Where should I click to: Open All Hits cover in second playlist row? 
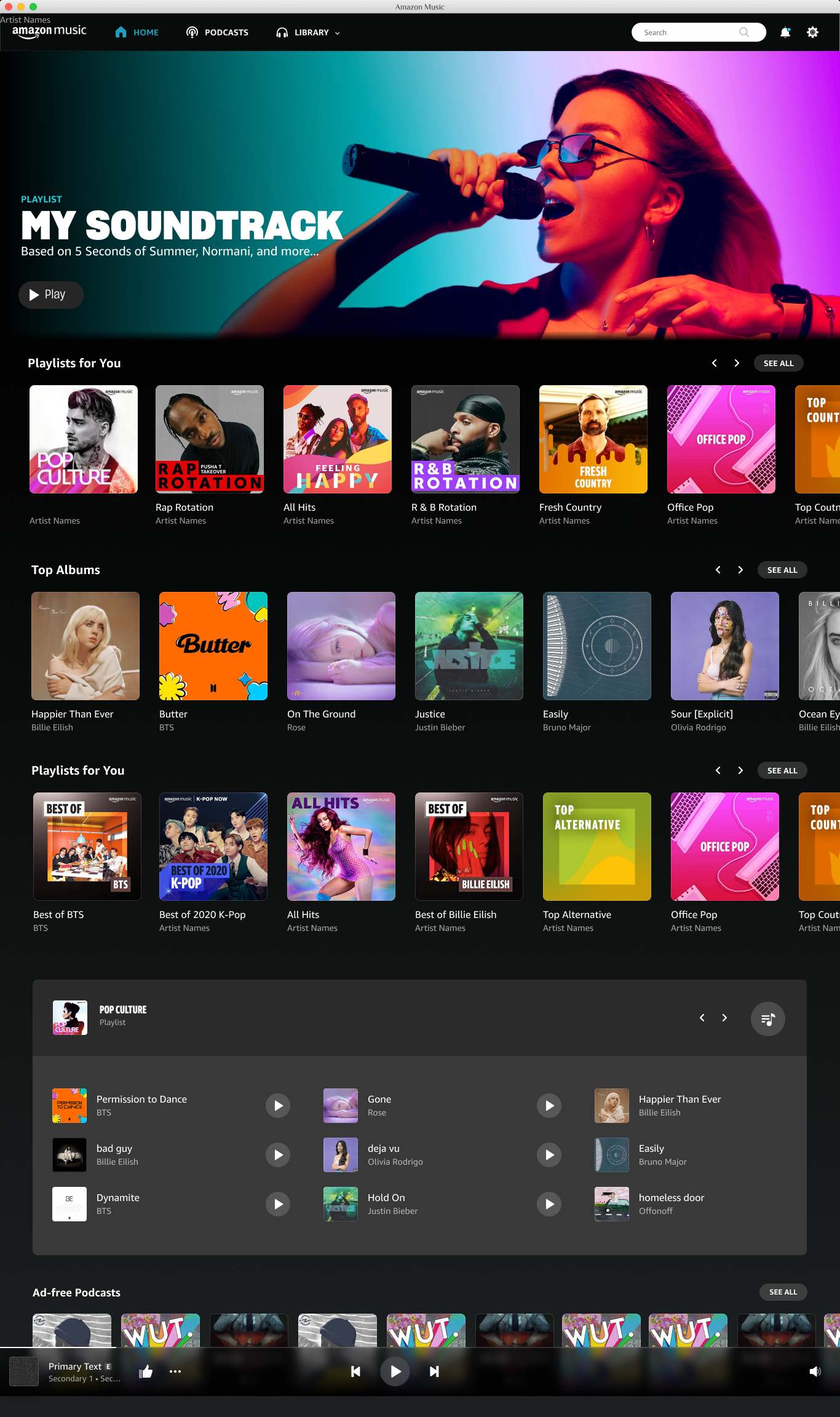pos(341,847)
